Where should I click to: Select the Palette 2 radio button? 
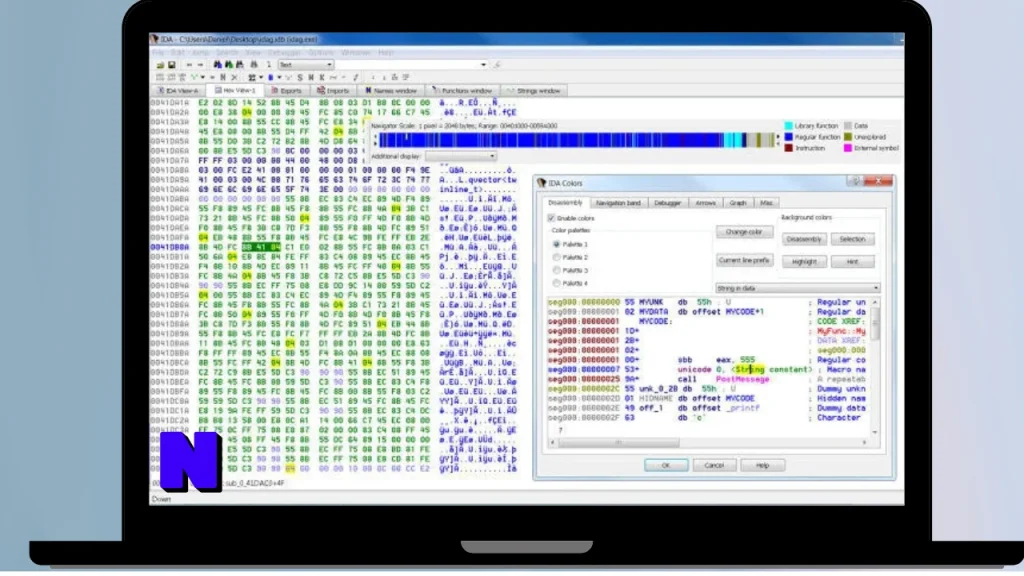pos(556,257)
